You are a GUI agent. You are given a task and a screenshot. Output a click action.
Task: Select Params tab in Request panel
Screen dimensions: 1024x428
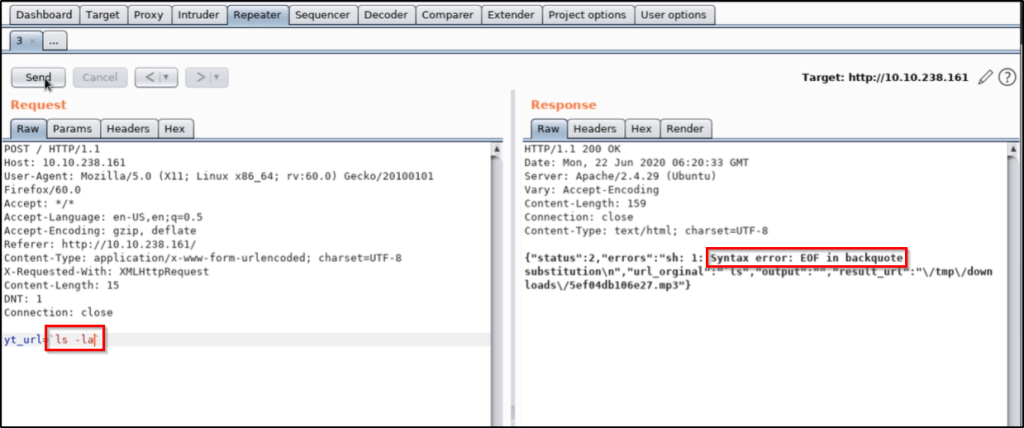72,129
